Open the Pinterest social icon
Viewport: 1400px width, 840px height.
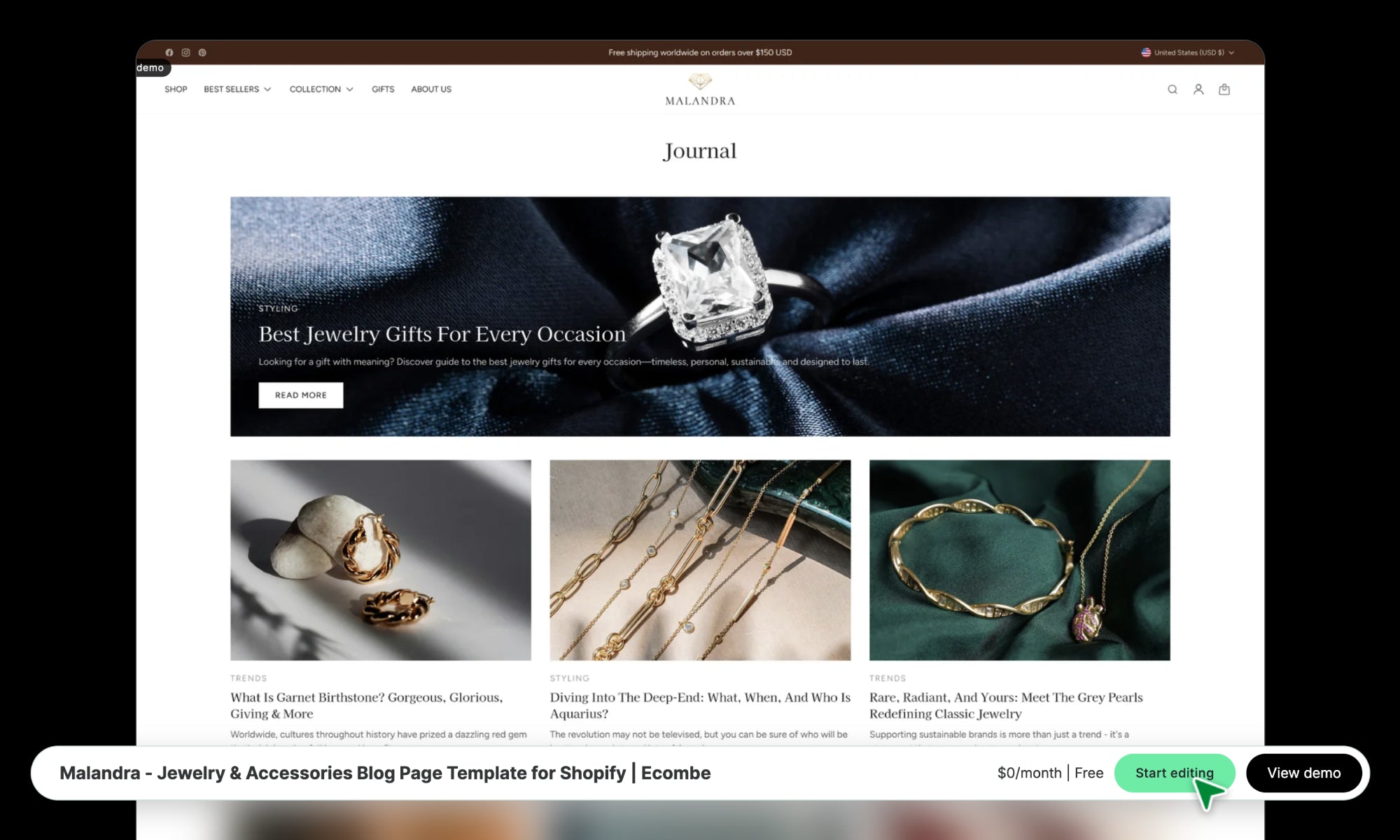tap(202, 52)
